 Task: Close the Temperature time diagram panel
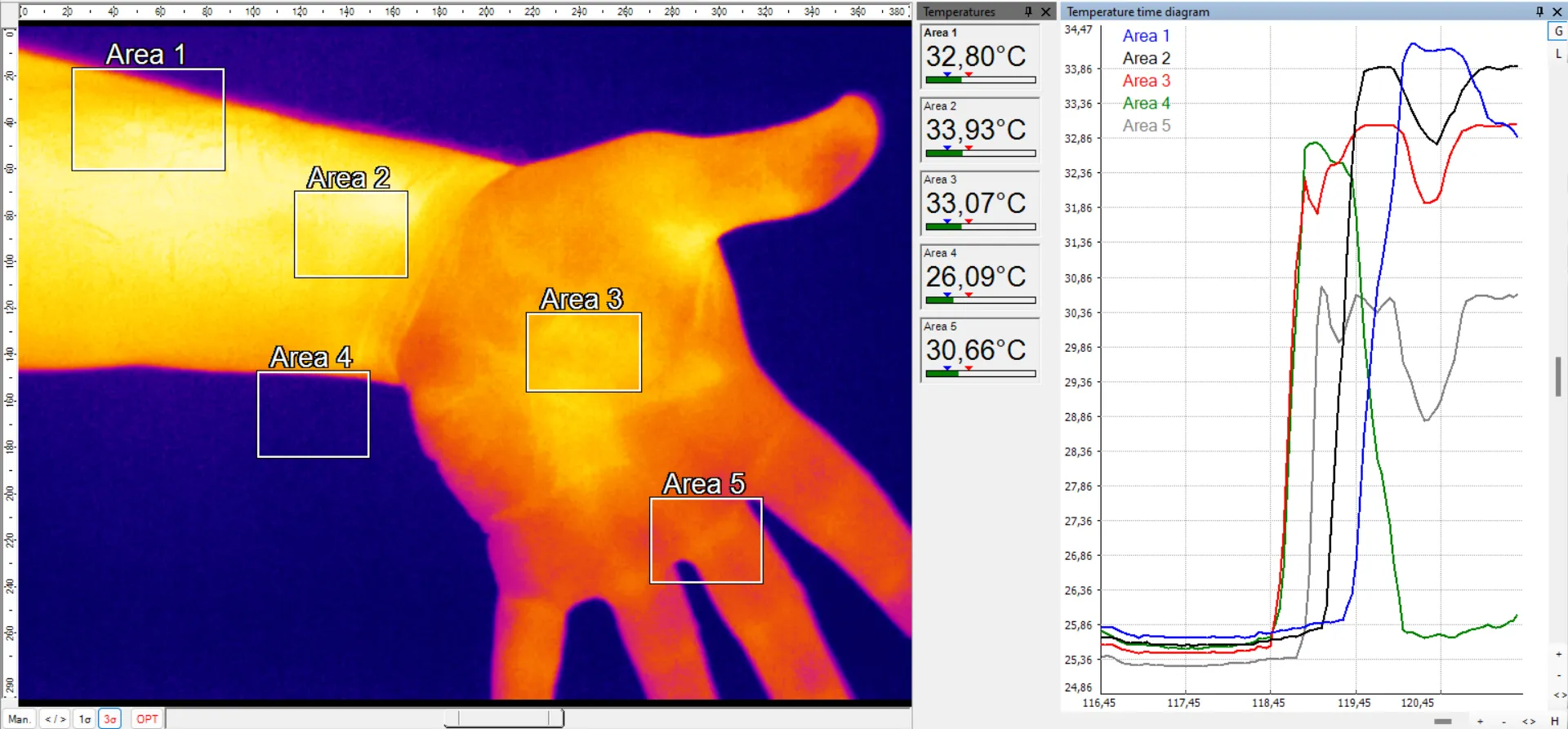1557,11
